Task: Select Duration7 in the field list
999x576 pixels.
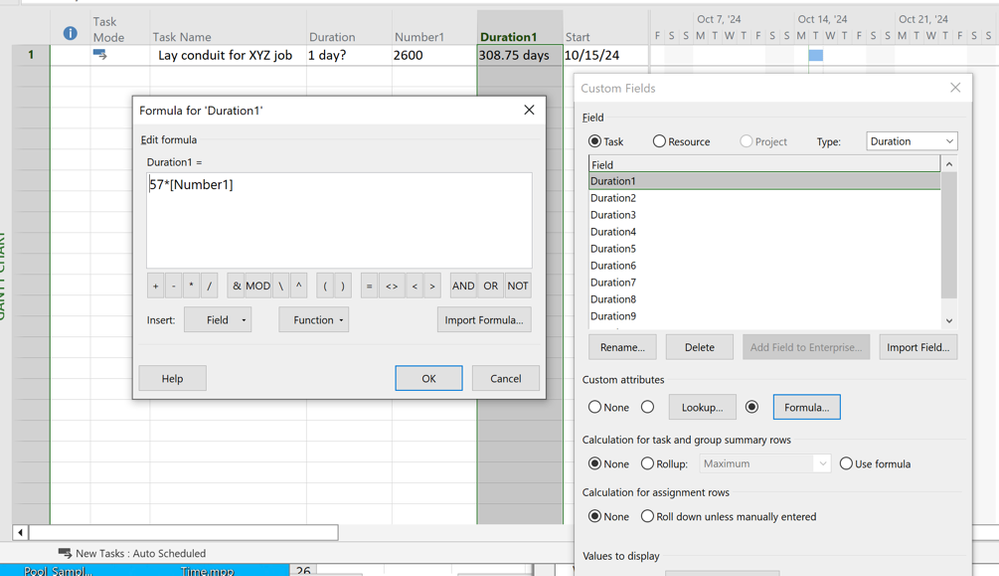Action: (x=764, y=282)
